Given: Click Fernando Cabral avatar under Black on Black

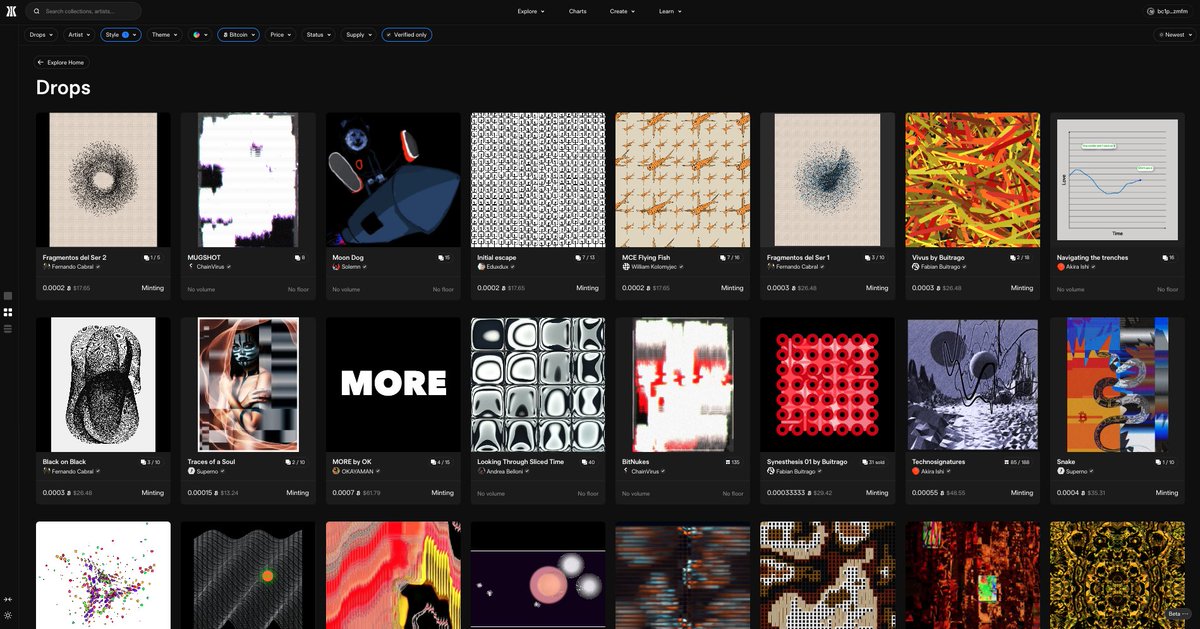Looking at the screenshot, I should point(46,471).
